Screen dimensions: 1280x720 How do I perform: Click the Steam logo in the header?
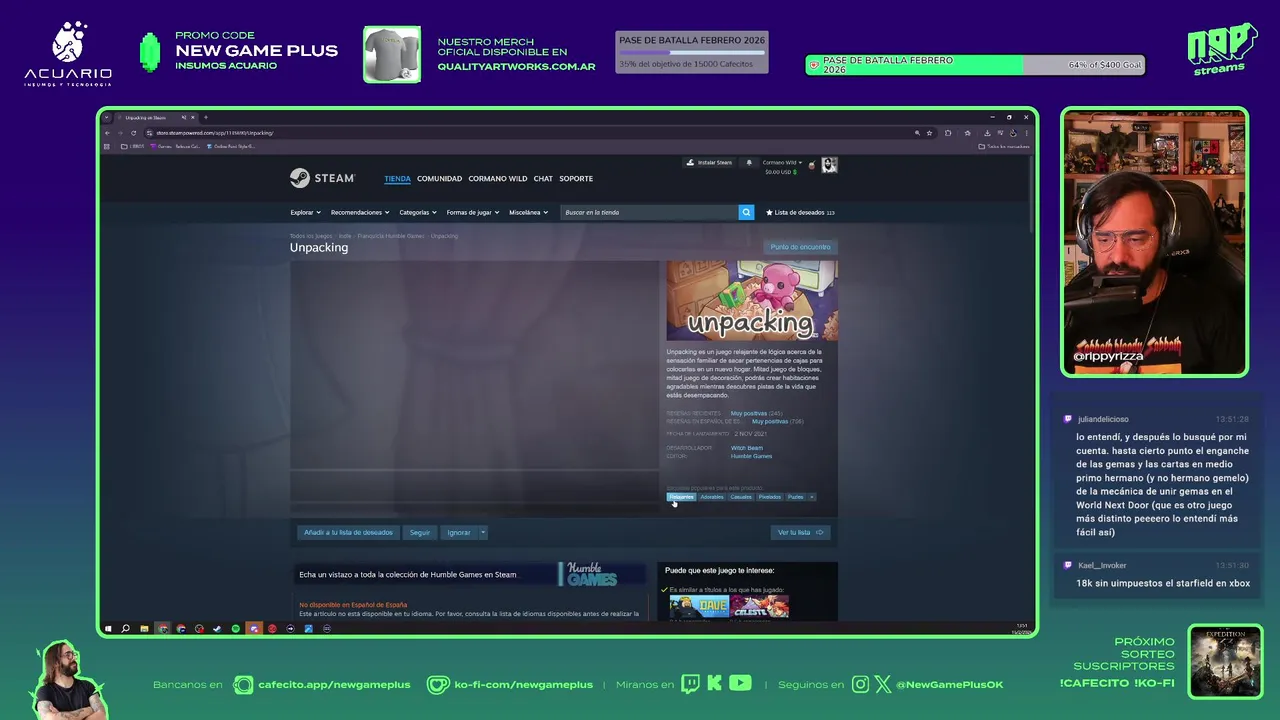(322, 178)
